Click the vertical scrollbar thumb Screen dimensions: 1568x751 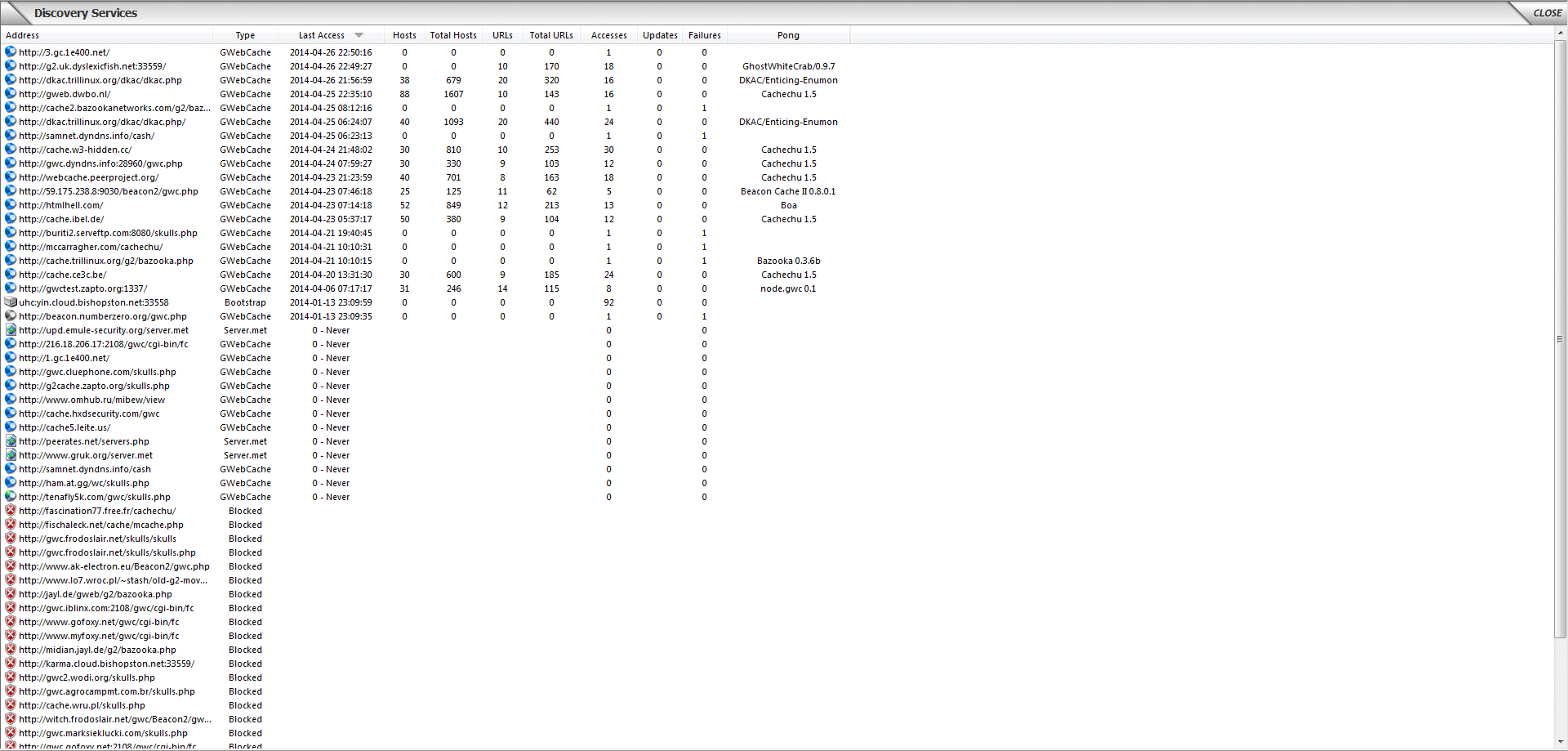pyautogui.click(x=1560, y=338)
